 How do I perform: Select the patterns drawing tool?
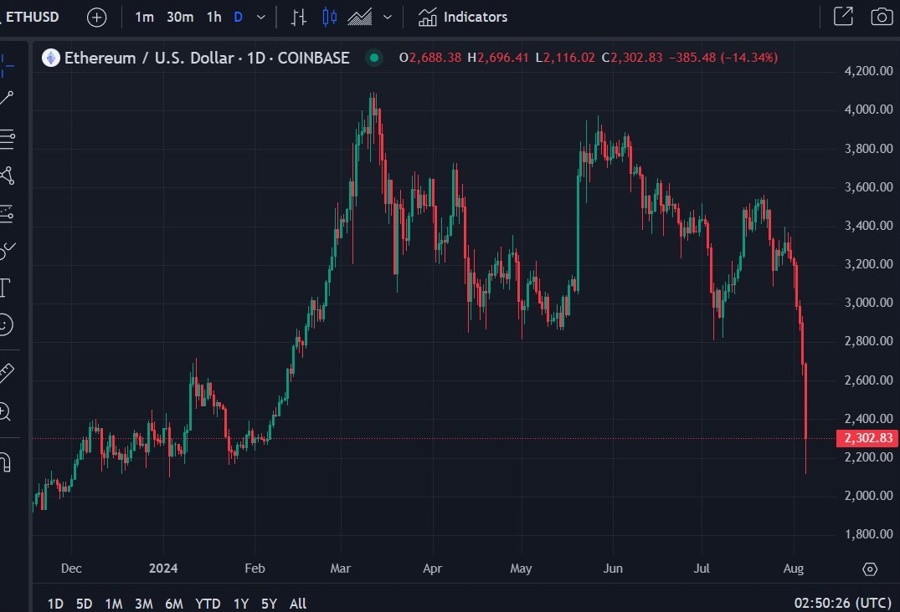pyautogui.click(x=7, y=176)
